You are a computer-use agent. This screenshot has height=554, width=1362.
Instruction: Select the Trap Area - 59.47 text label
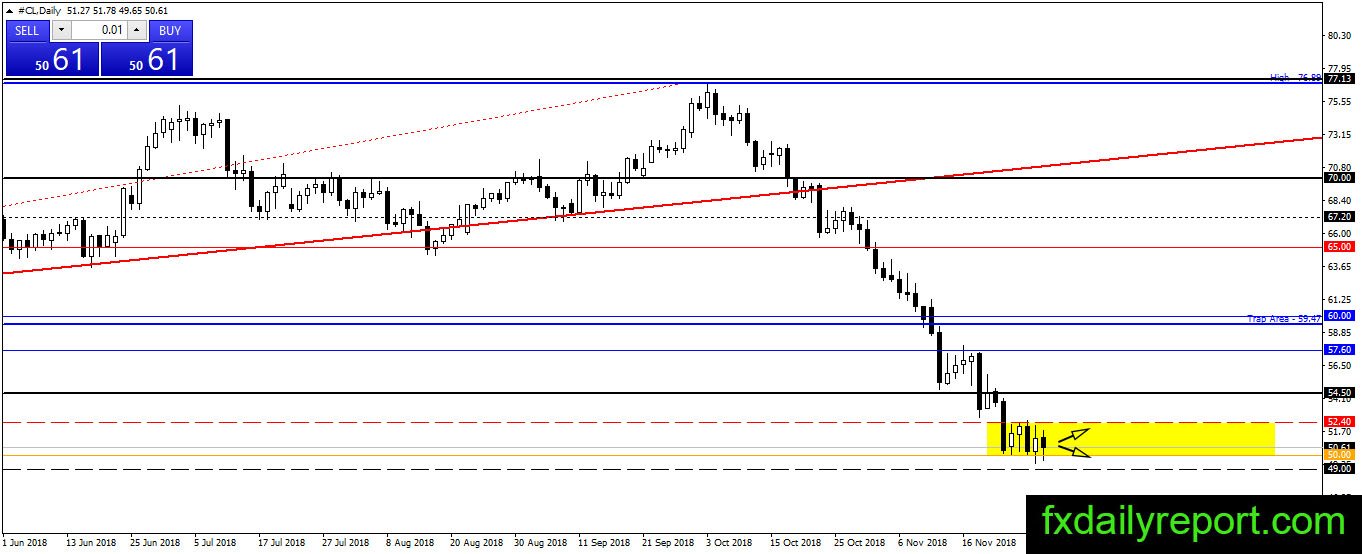click(x=1285, y=319)
